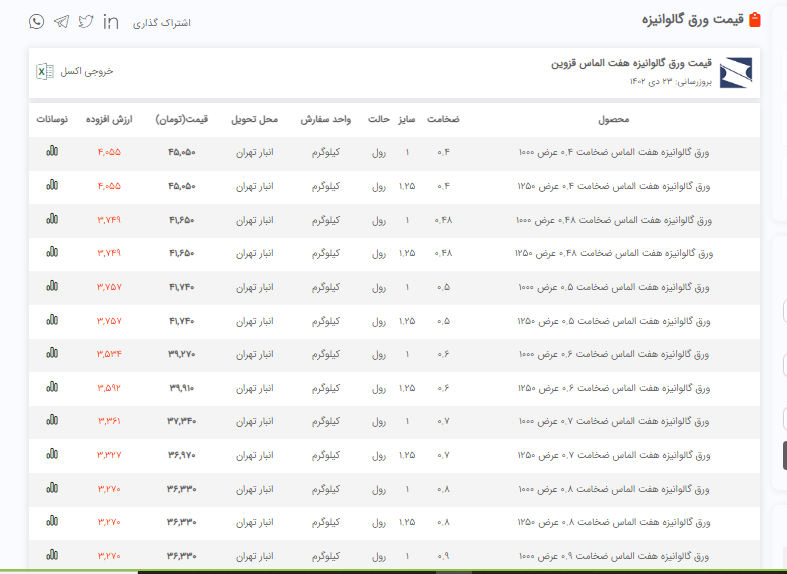Screen dimensions: 787x574
Task: Share page via LinkedIn icon
Action: point(111,22)
